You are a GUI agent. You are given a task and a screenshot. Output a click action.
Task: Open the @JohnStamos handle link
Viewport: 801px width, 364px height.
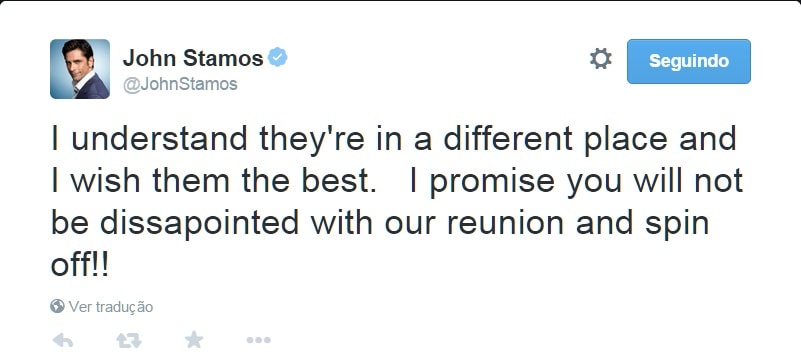pos(180,84)
